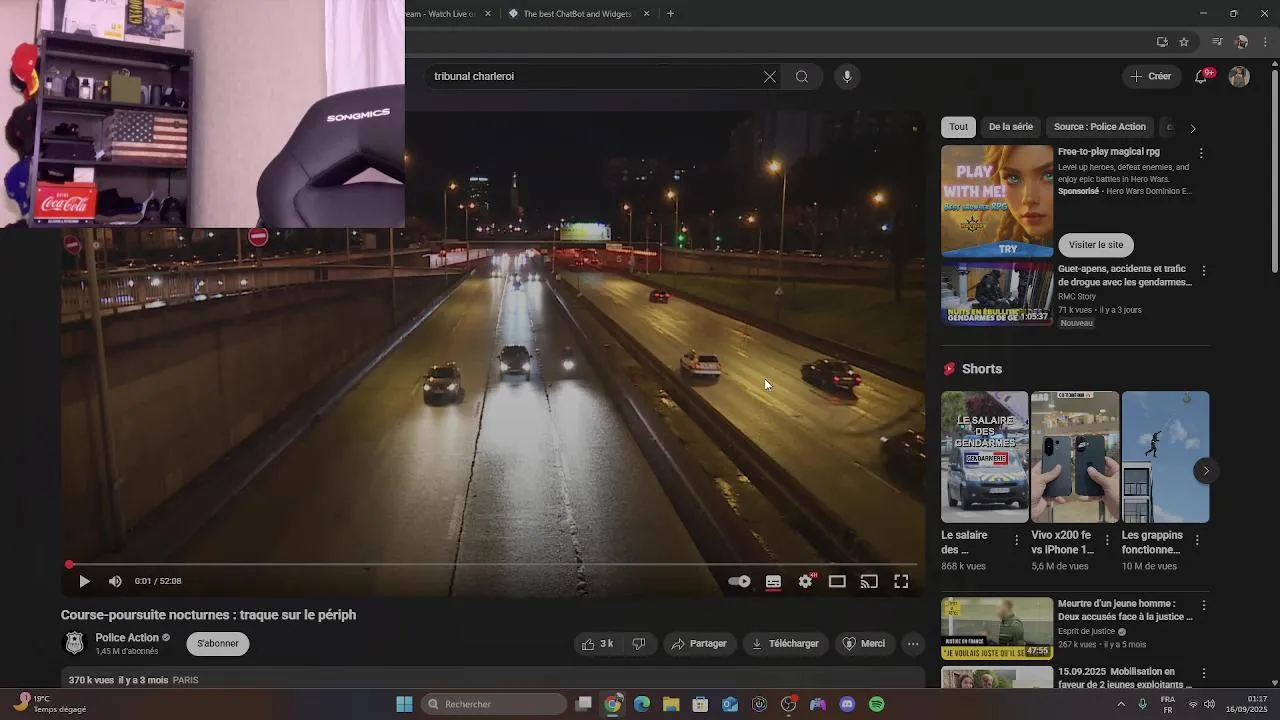Image resolution: width=1280 pixels, height=720 pixels.
Task: Switch to the 'Watch Live' stream tab
Action: (440, 14)
